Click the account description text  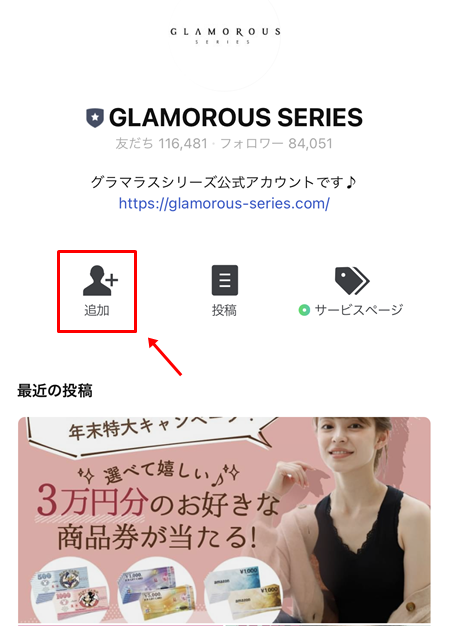click(x=224, y=182)
